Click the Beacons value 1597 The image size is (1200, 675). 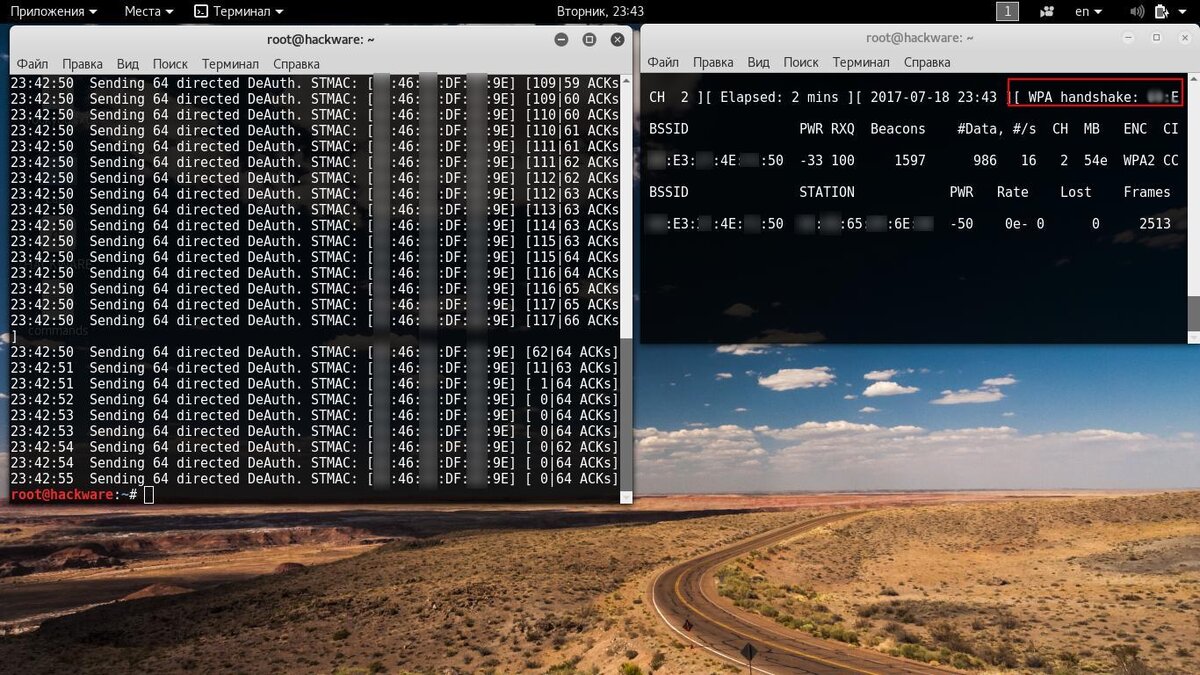[910, 160]
